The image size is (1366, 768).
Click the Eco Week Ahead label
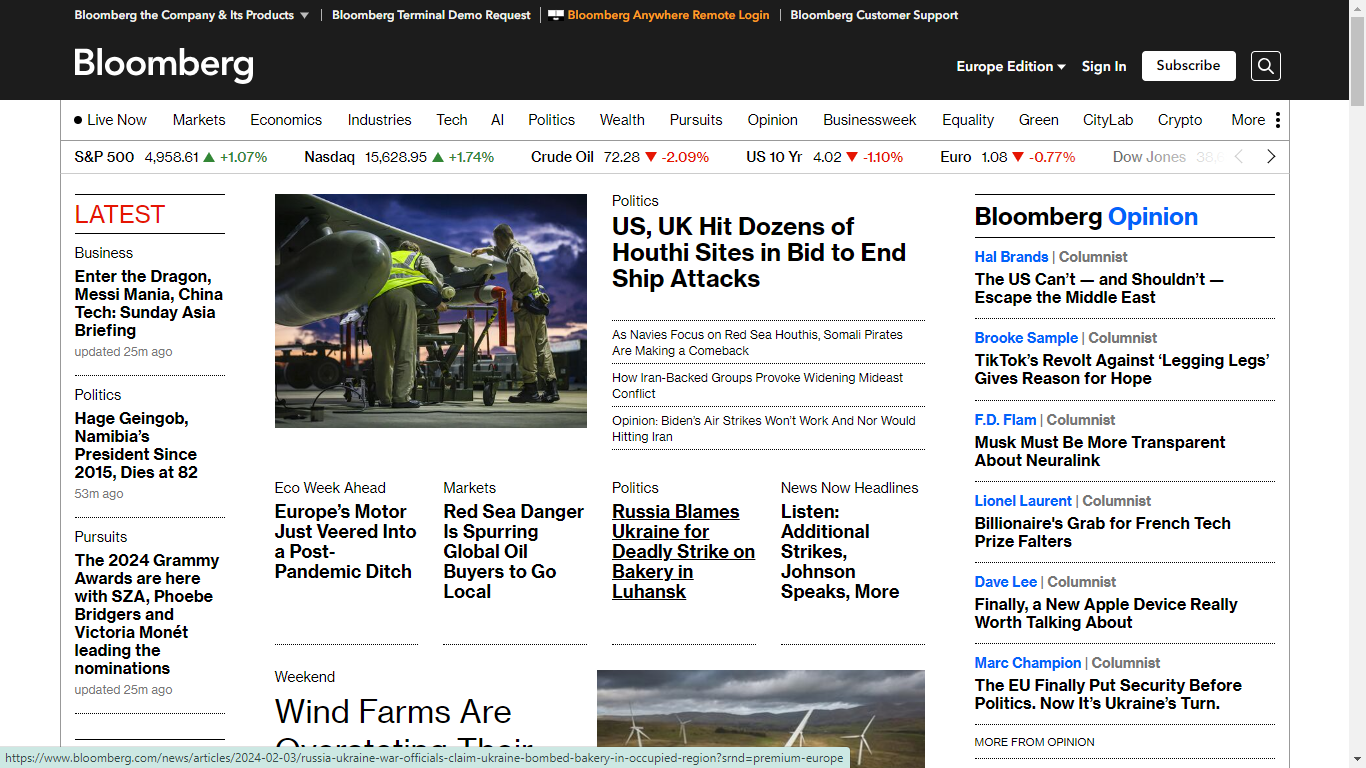click(330, 488)
